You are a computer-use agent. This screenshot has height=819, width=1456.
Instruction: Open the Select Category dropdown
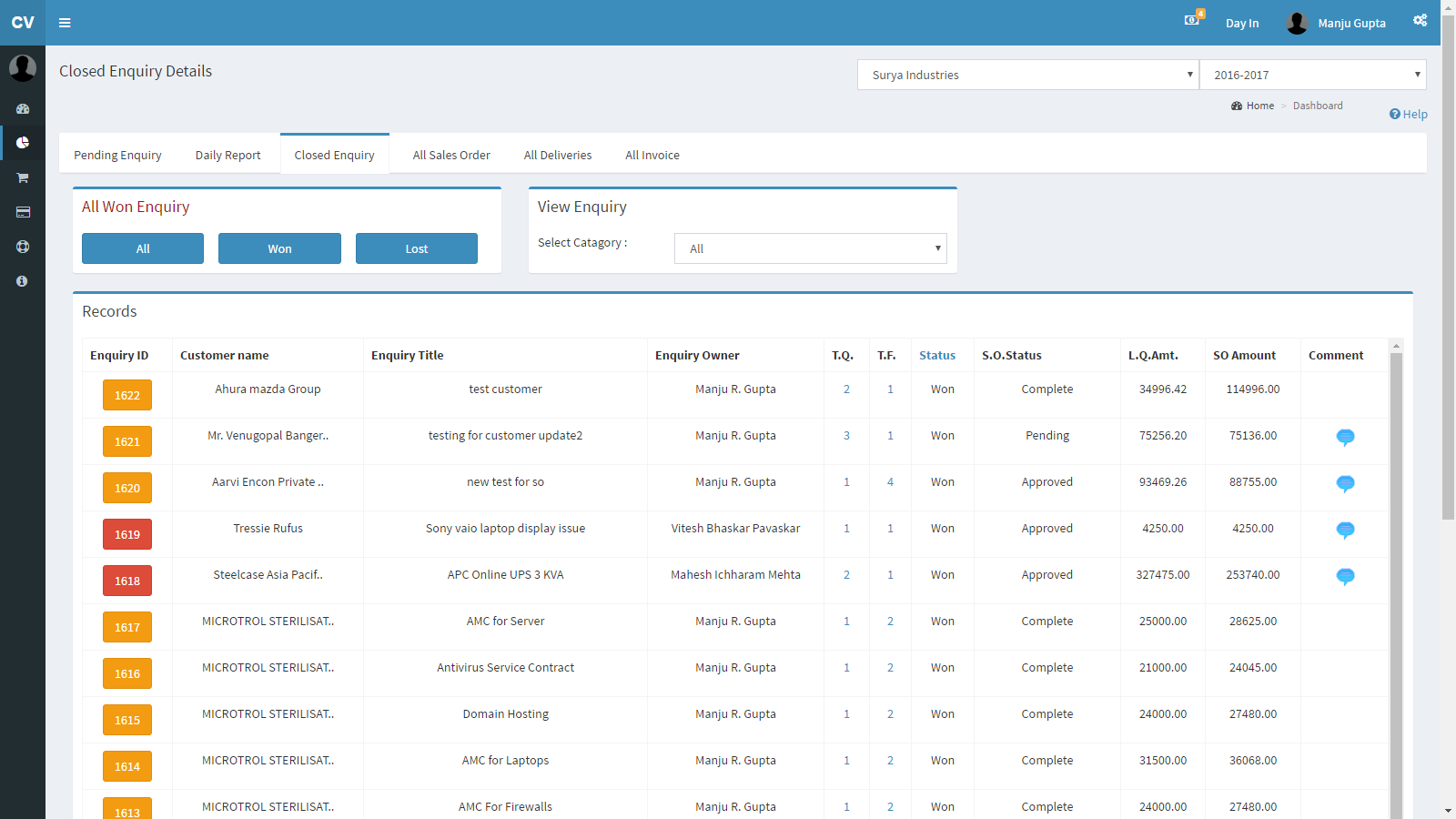(x=810, y=248)
